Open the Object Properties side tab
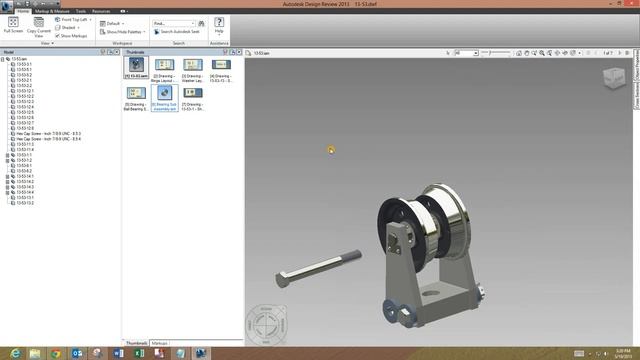The height and width of the screenshot is (360, 640). click(636, 64)
